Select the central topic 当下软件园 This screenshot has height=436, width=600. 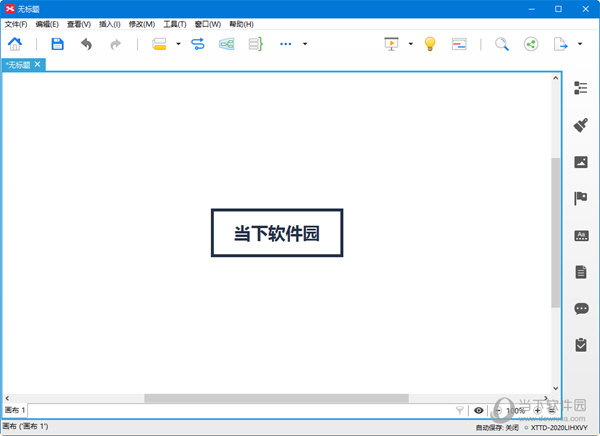[277, 233]
